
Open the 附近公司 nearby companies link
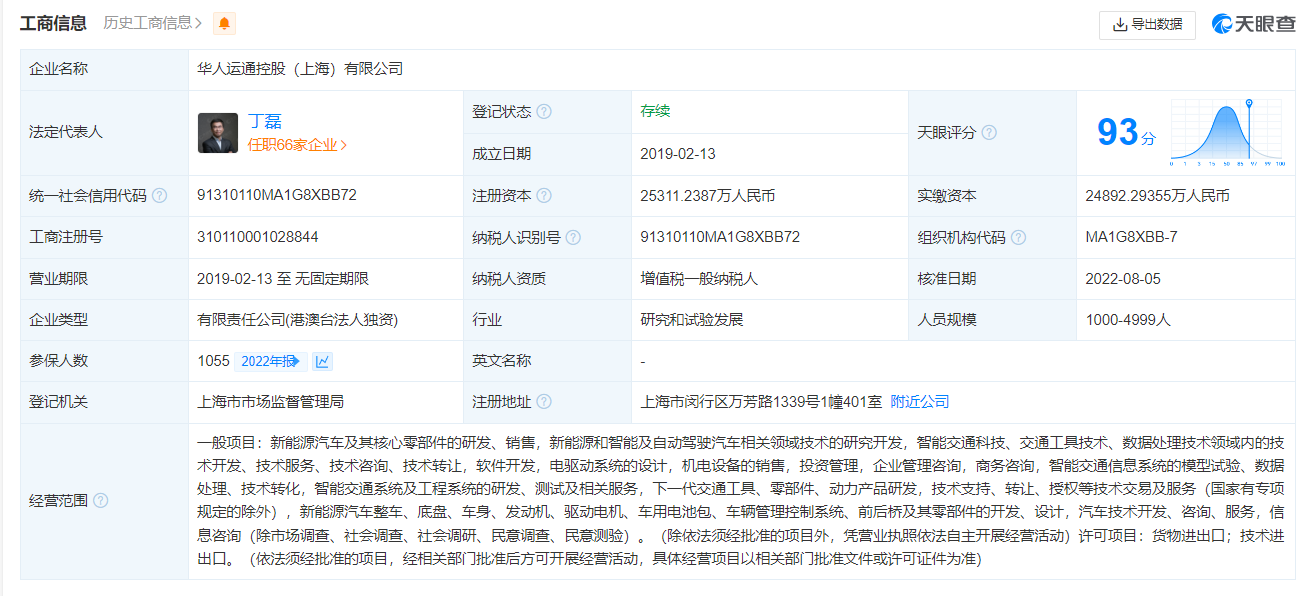click(x=919, y=402)
